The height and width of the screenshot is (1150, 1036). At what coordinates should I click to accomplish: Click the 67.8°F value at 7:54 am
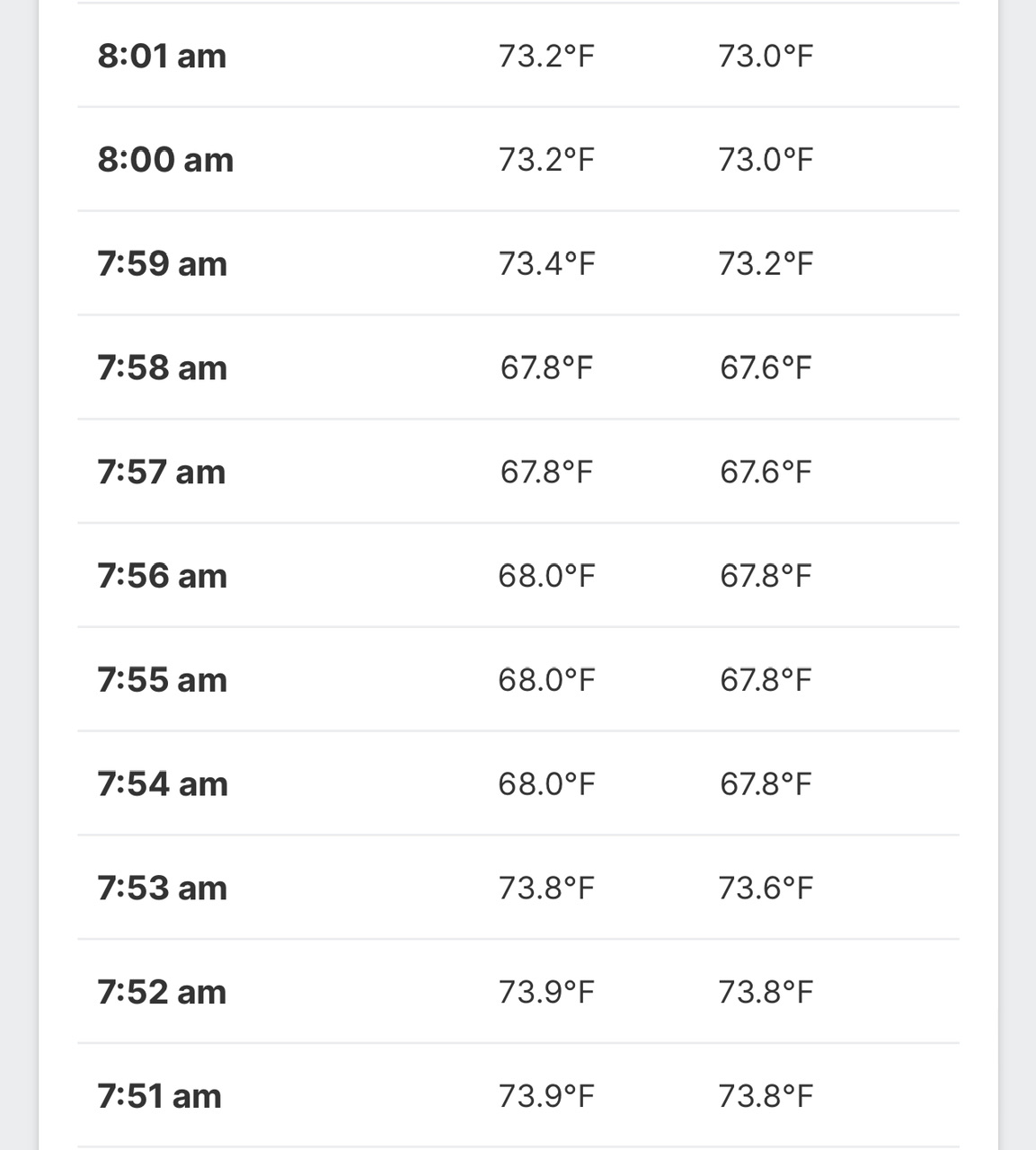click(x=766, y=784)
